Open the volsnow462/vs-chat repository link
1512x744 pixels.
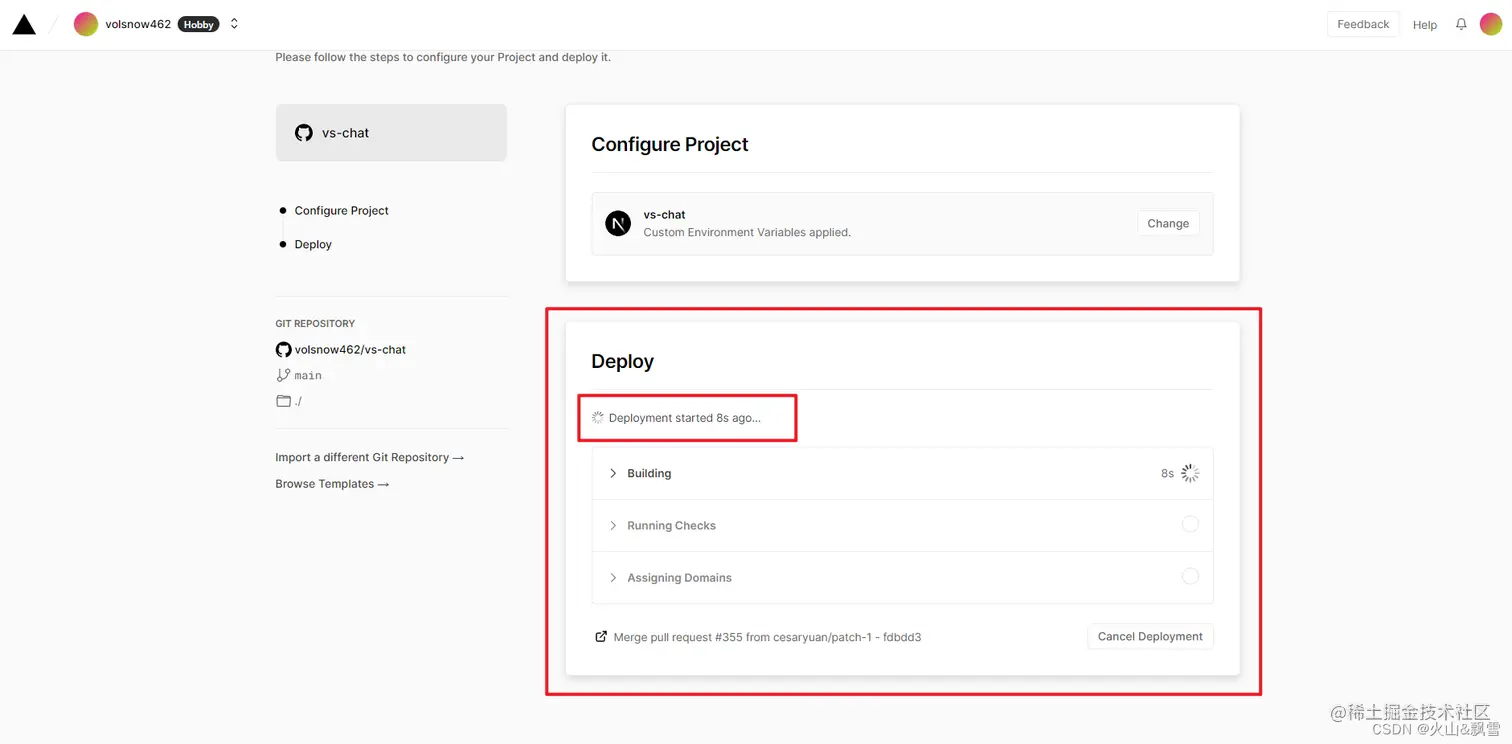[350, 350]
